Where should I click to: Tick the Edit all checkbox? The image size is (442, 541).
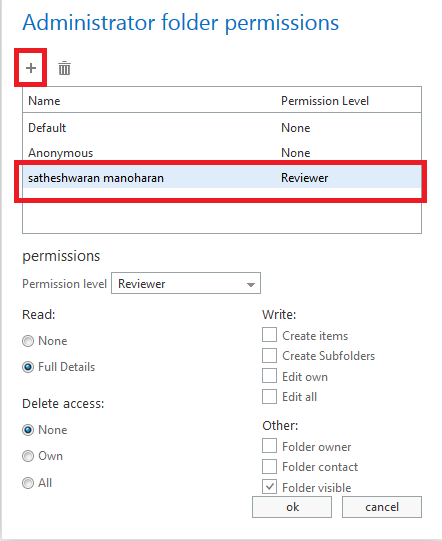(269, 396)
